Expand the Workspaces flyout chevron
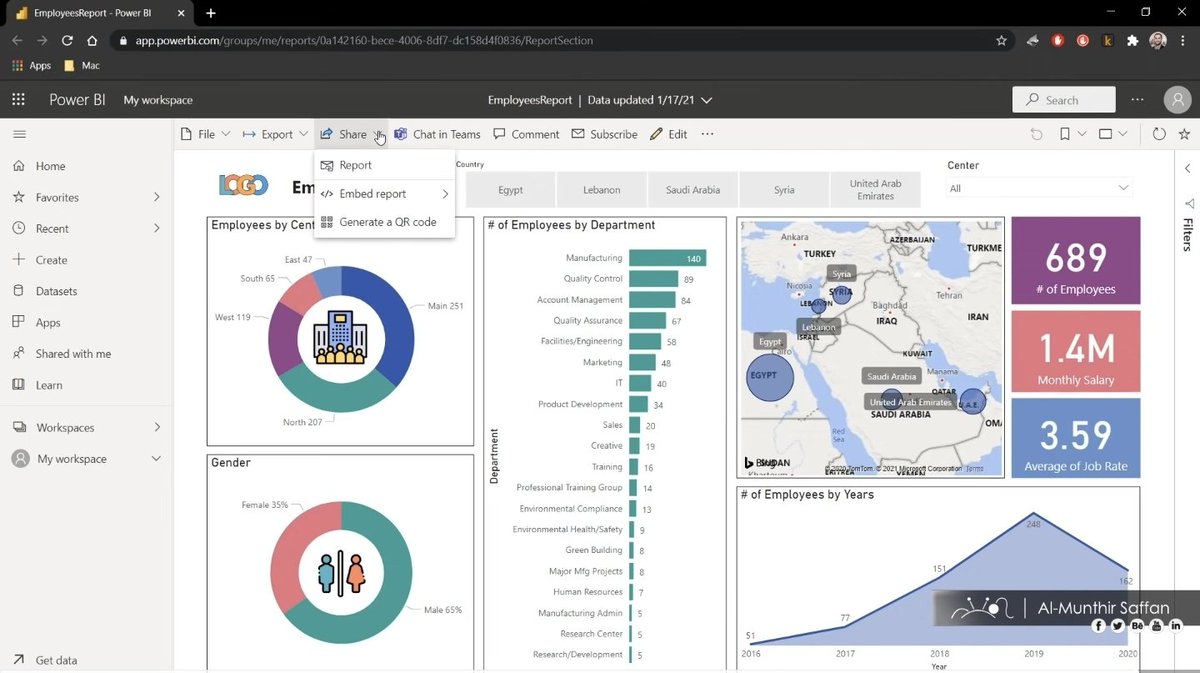Image resolution: width=1200 pixels, height=673 pixels. (156, 428)
